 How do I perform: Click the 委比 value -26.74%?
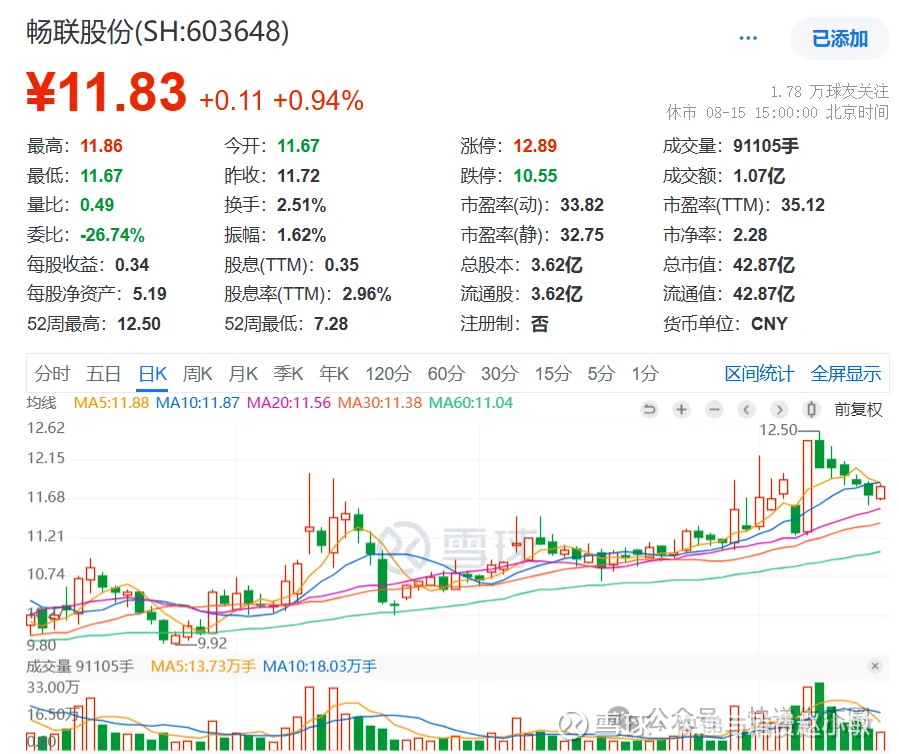[x=112, y=235]
